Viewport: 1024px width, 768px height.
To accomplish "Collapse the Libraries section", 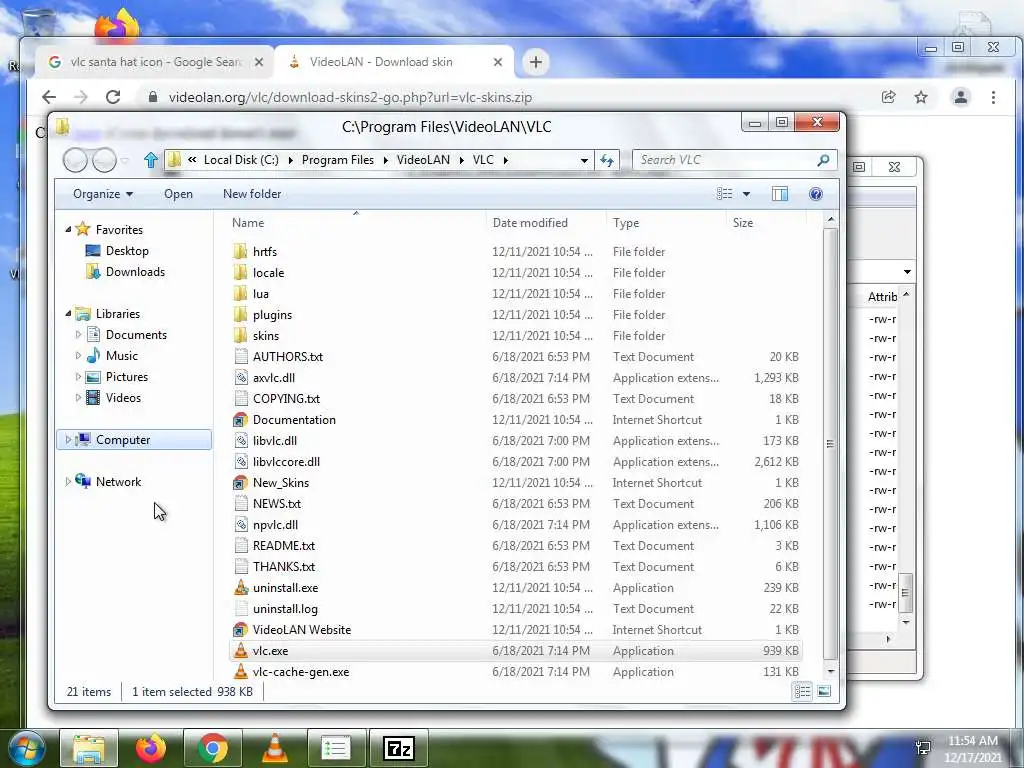I will [x=68, y=313].
